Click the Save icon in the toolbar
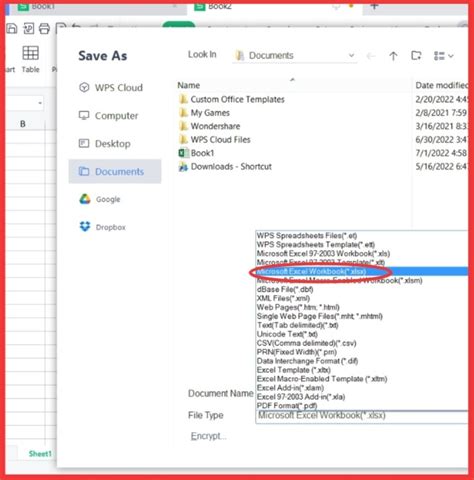The image size is (474, 480). 11,28
